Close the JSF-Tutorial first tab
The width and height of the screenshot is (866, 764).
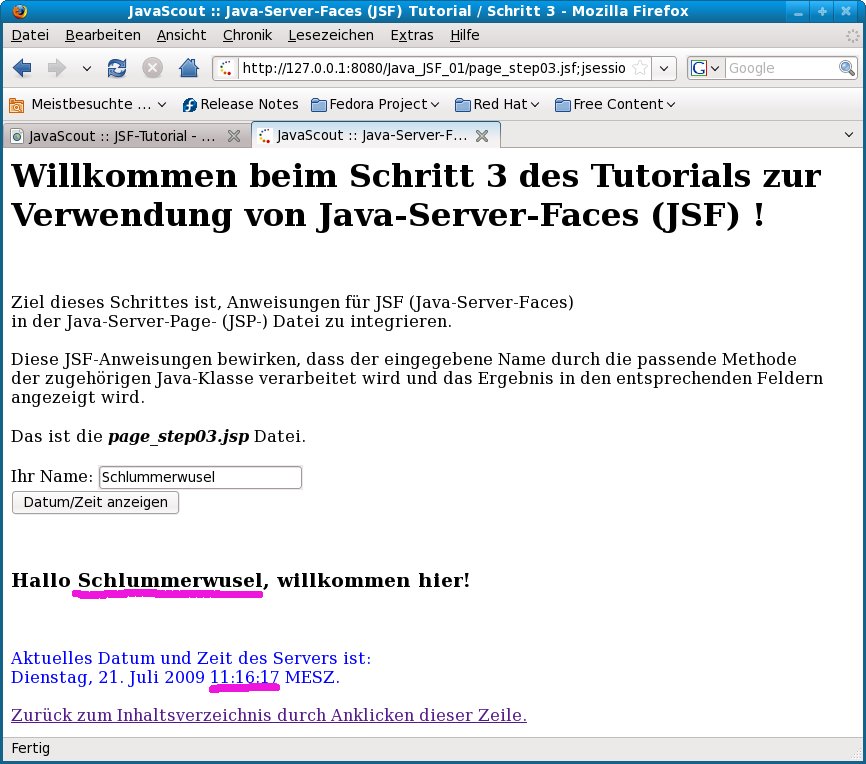234,135
